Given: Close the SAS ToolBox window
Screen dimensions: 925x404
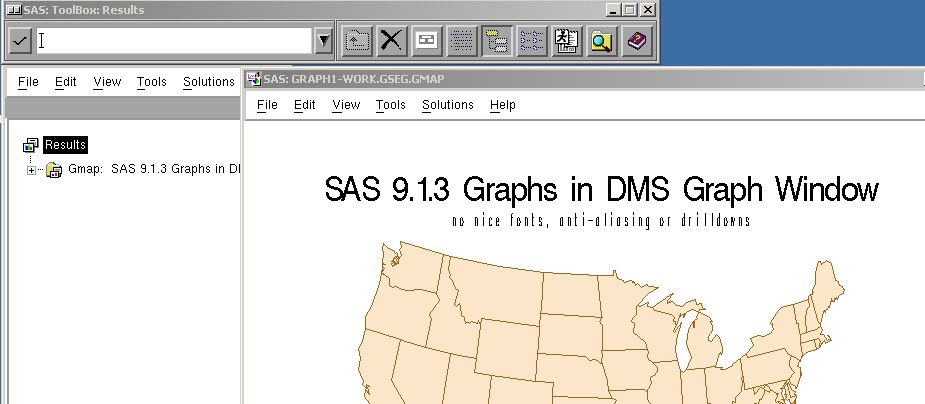Looking at the screenshot, I should 647,10.
